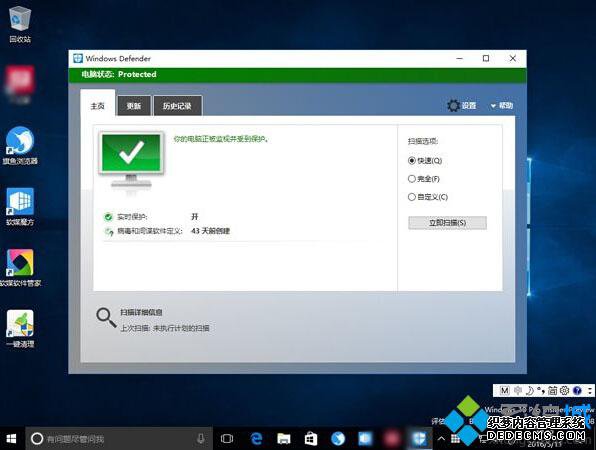
Task: Click the Cortana search box 有问题尽管问我
Action: [x=119, y=439]
